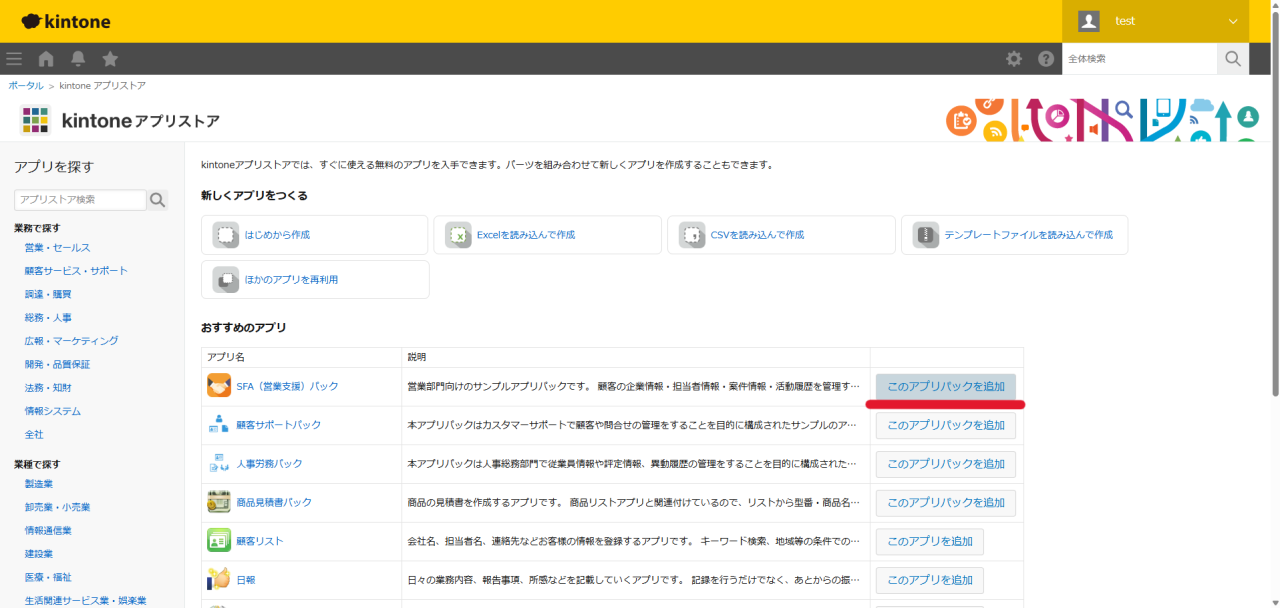Open the 日報 app link
Screen dimensions: 1280x608
click(246, 580)
